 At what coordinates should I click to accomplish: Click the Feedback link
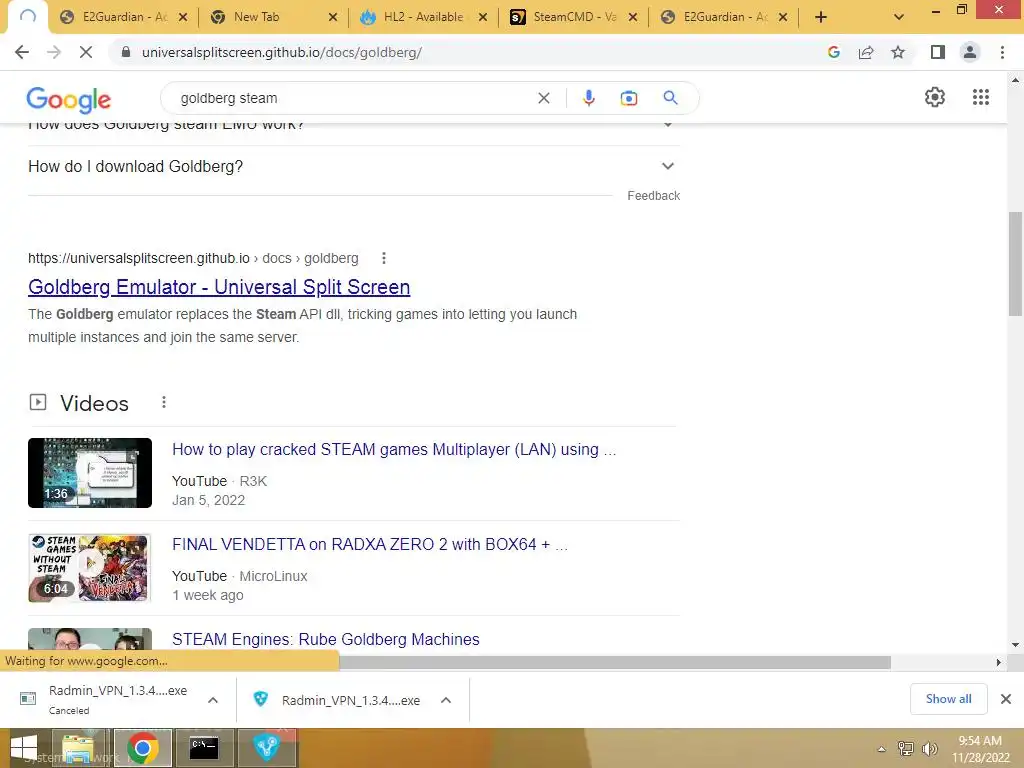coord(653,196)
